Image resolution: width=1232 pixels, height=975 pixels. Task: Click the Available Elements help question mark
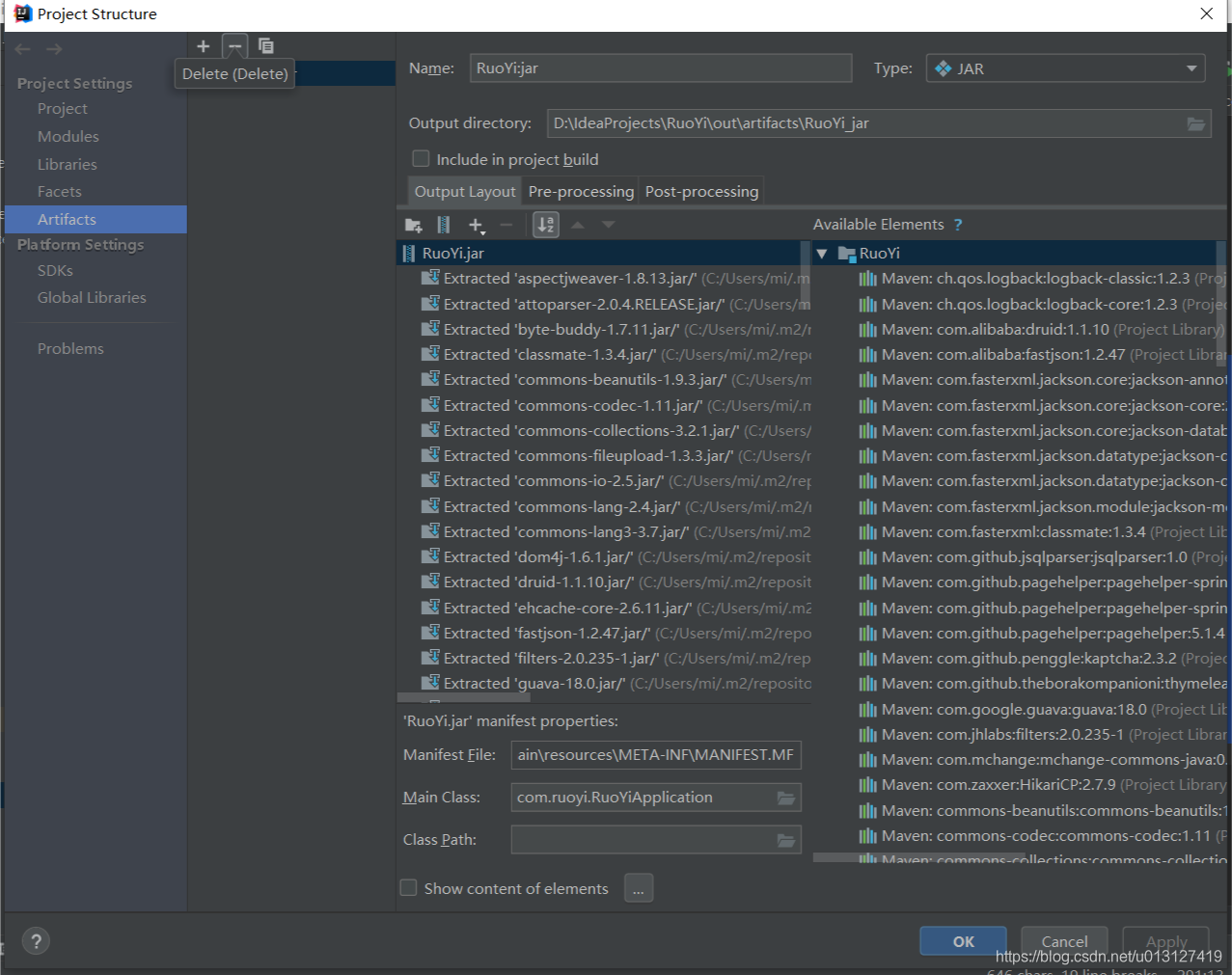[x=958, y=225]
